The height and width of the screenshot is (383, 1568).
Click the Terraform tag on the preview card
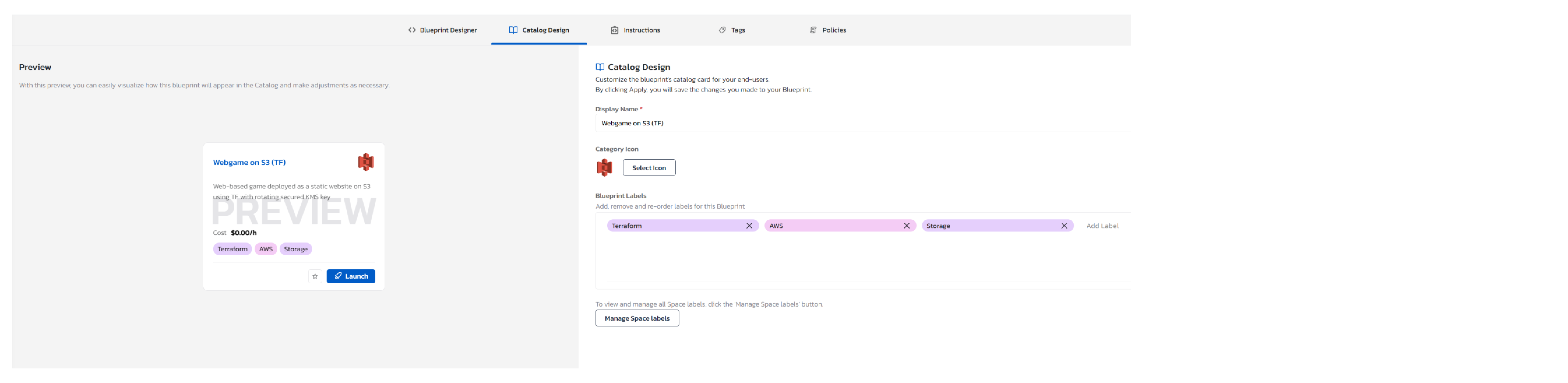point(232,249)
